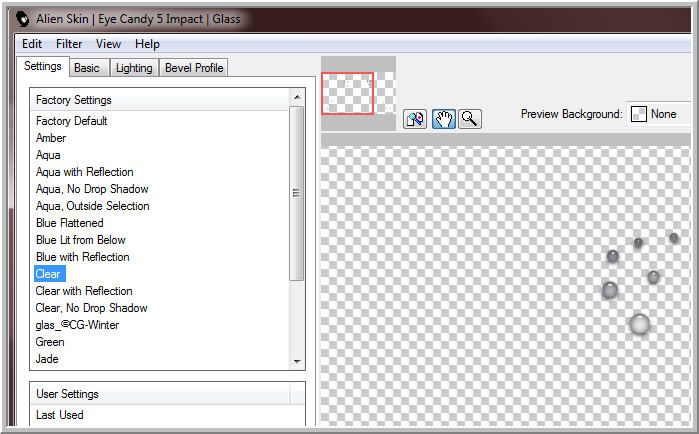Select the highlighted Clear preset
Image resolution: width=699 pixels, height=434 pixels.
49,274
